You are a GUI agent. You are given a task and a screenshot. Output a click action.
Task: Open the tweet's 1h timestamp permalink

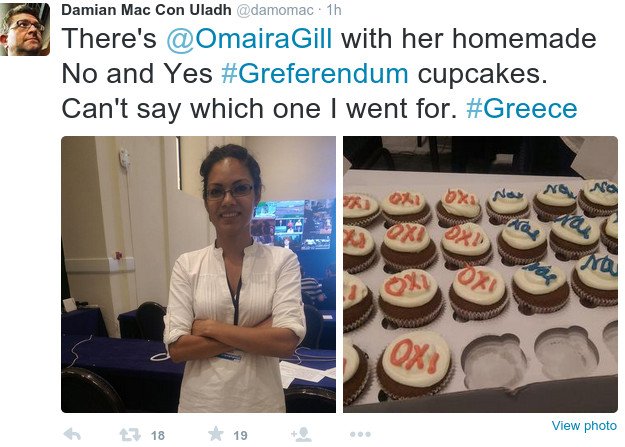(x=334, y=10)
